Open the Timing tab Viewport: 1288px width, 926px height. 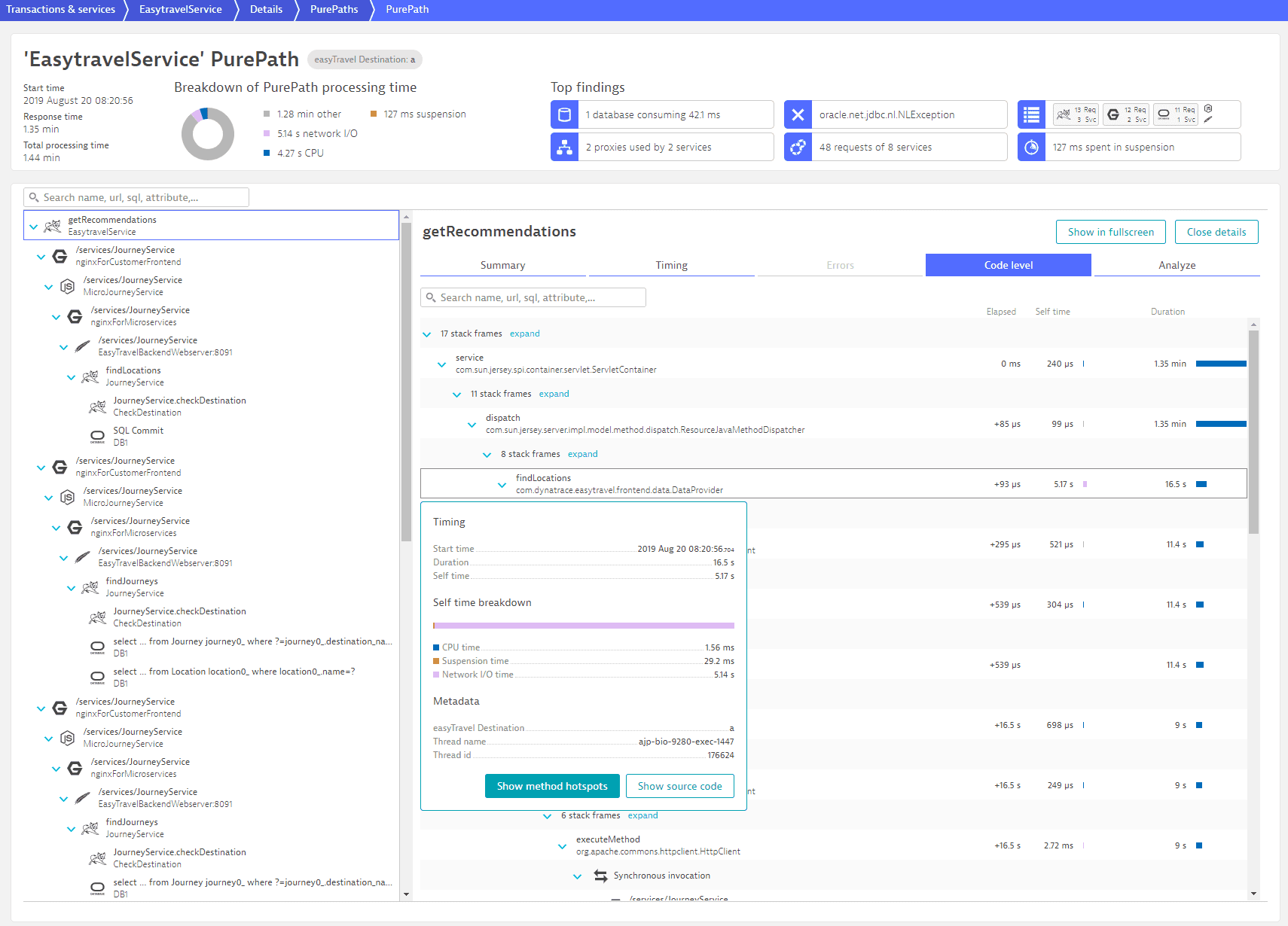pos(672,265)
